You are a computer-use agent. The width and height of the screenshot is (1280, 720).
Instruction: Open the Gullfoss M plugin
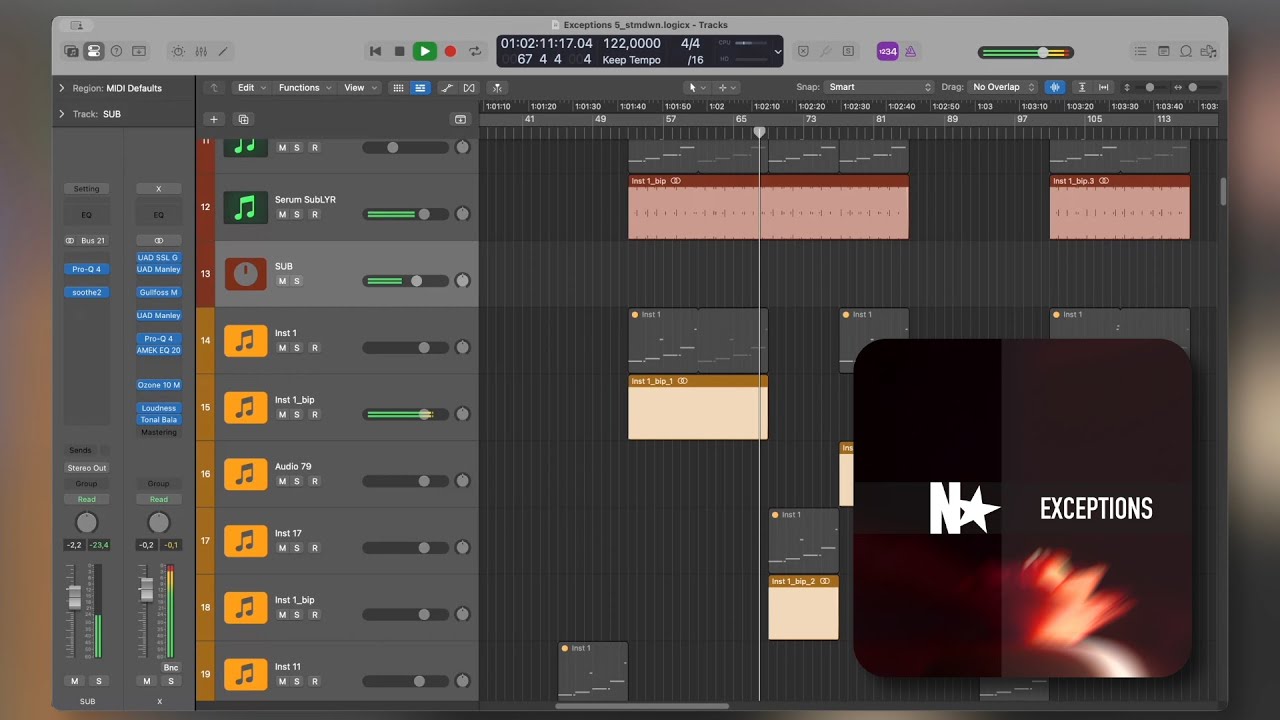click(x=159, y=293)
